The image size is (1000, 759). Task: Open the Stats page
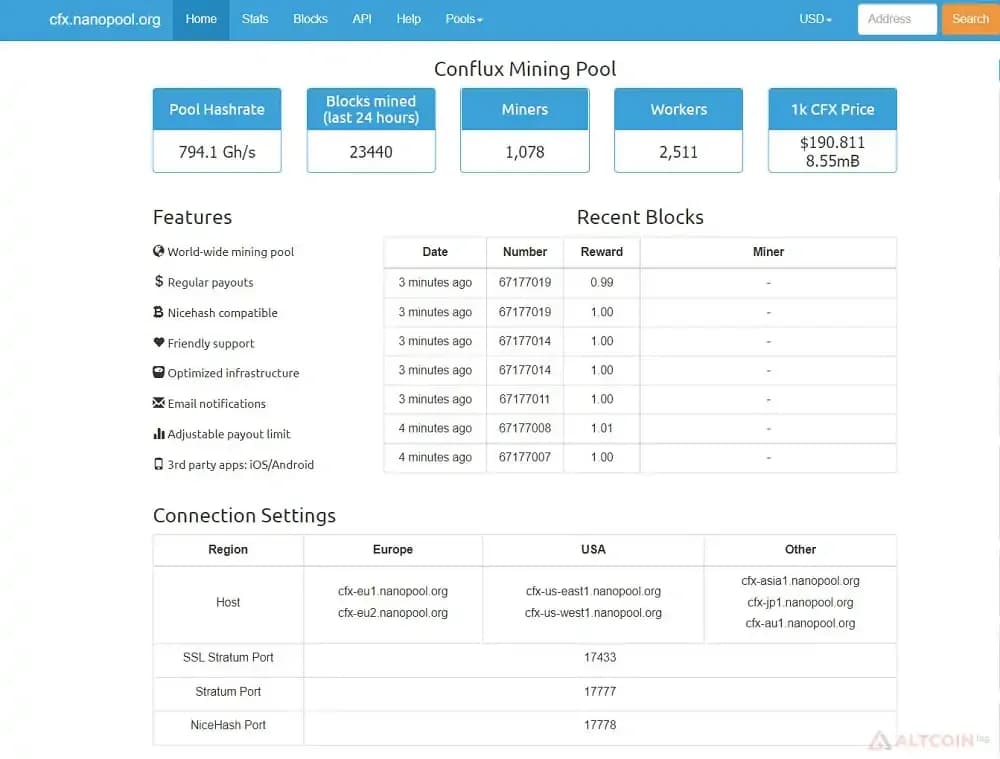tap(254, 19)
